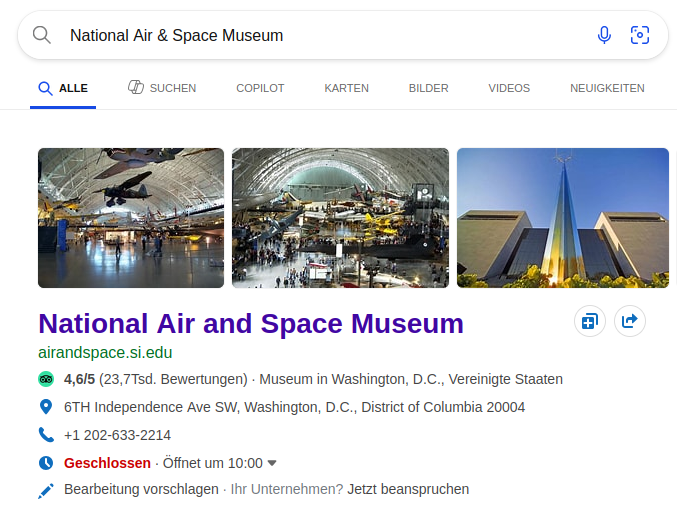Screen dimensions: 677x518
Task: Click the search box with museum query
Action: (x=320, y=35)
